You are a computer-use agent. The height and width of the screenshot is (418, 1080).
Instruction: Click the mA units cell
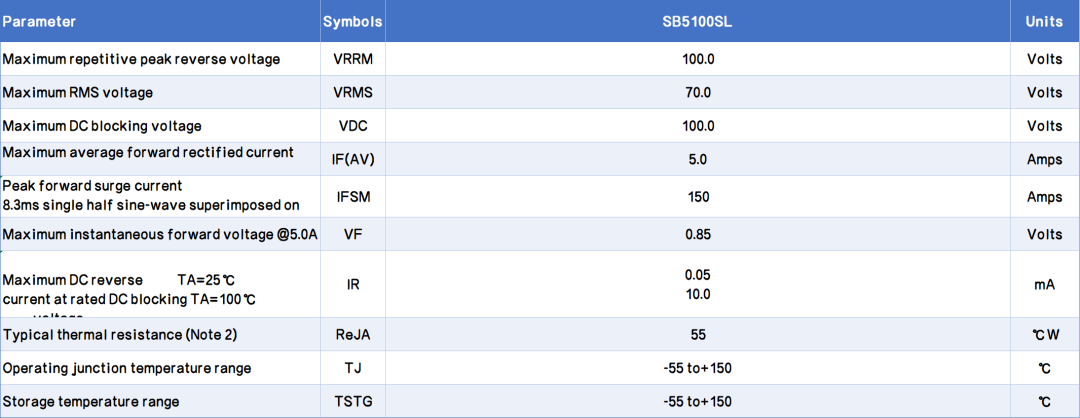click(x=1044, y=284)
